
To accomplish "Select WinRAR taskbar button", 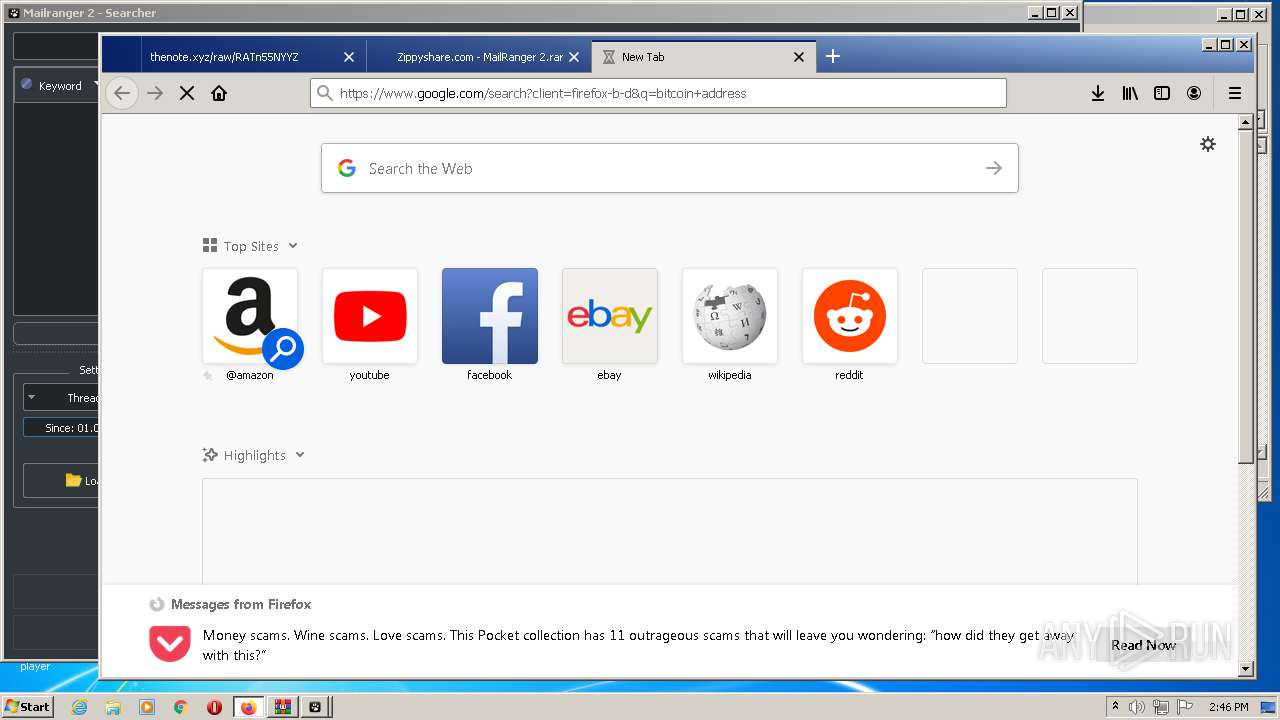I will [x=282, y=707].
